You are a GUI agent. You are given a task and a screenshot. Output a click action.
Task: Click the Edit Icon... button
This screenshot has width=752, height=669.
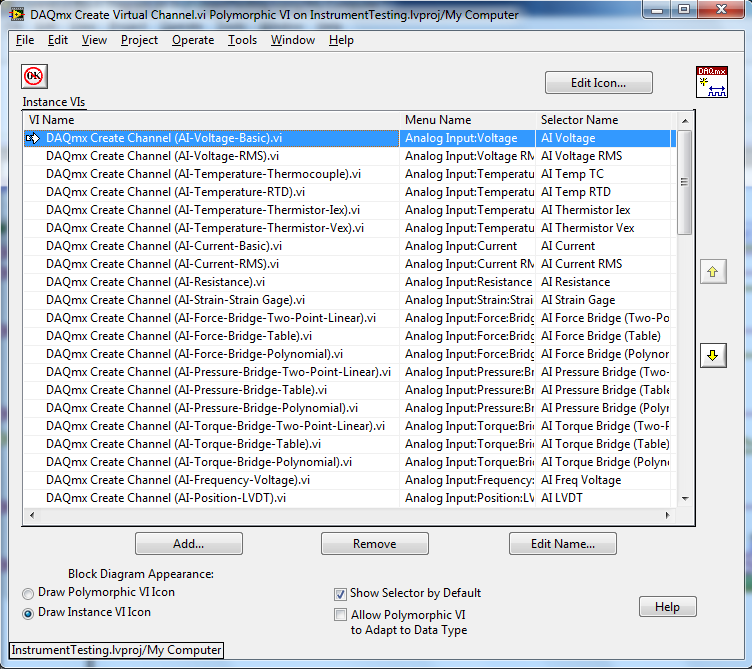click(599, 83)
